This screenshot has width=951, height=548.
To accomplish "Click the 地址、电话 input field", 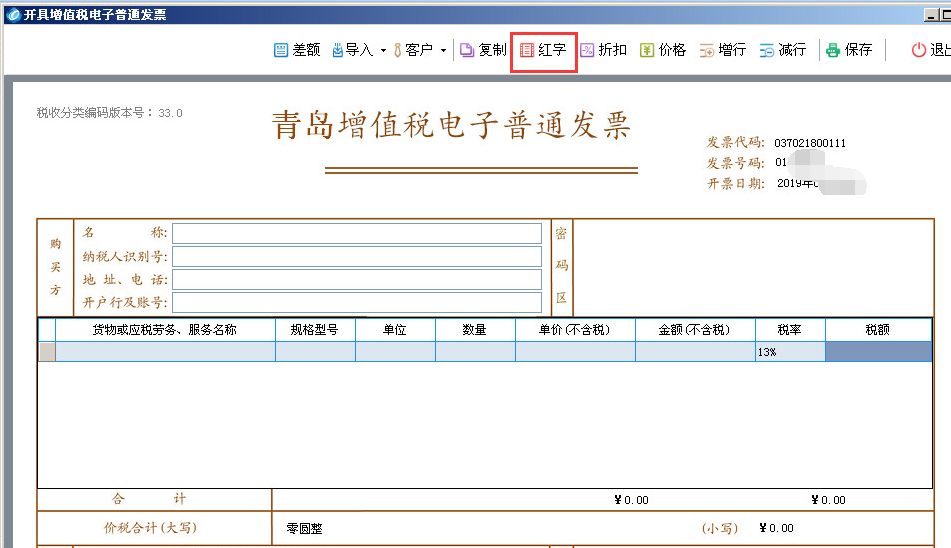I will [x=356, y=279].
